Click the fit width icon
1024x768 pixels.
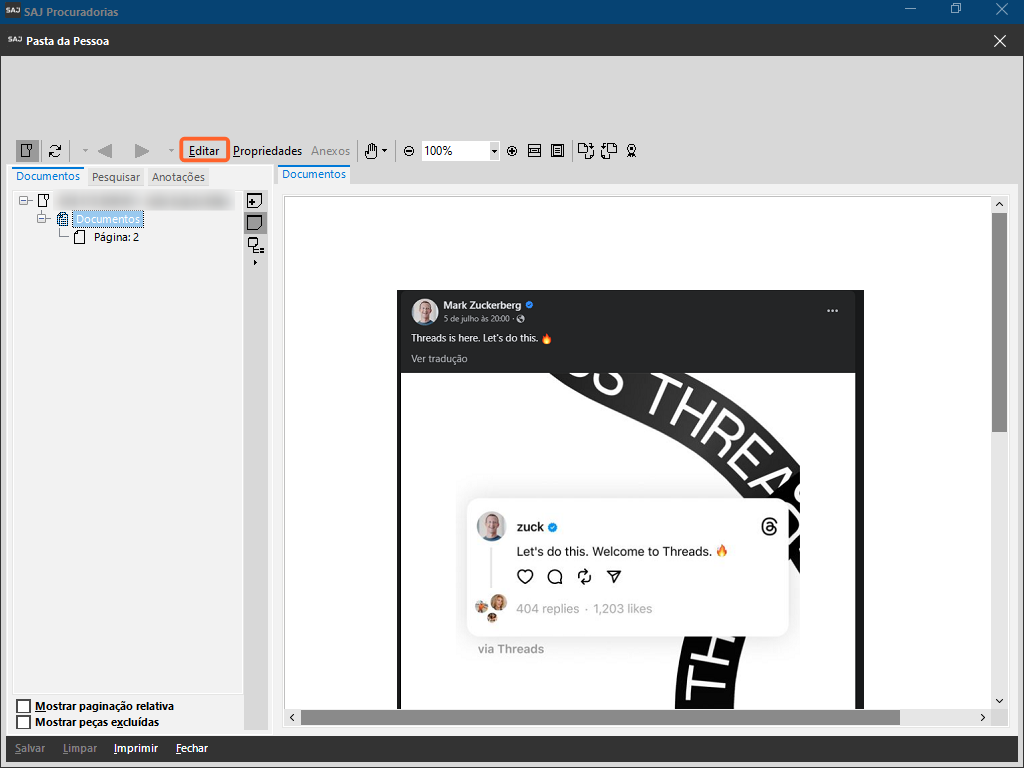pyautogui.click(x=535, y=151)
